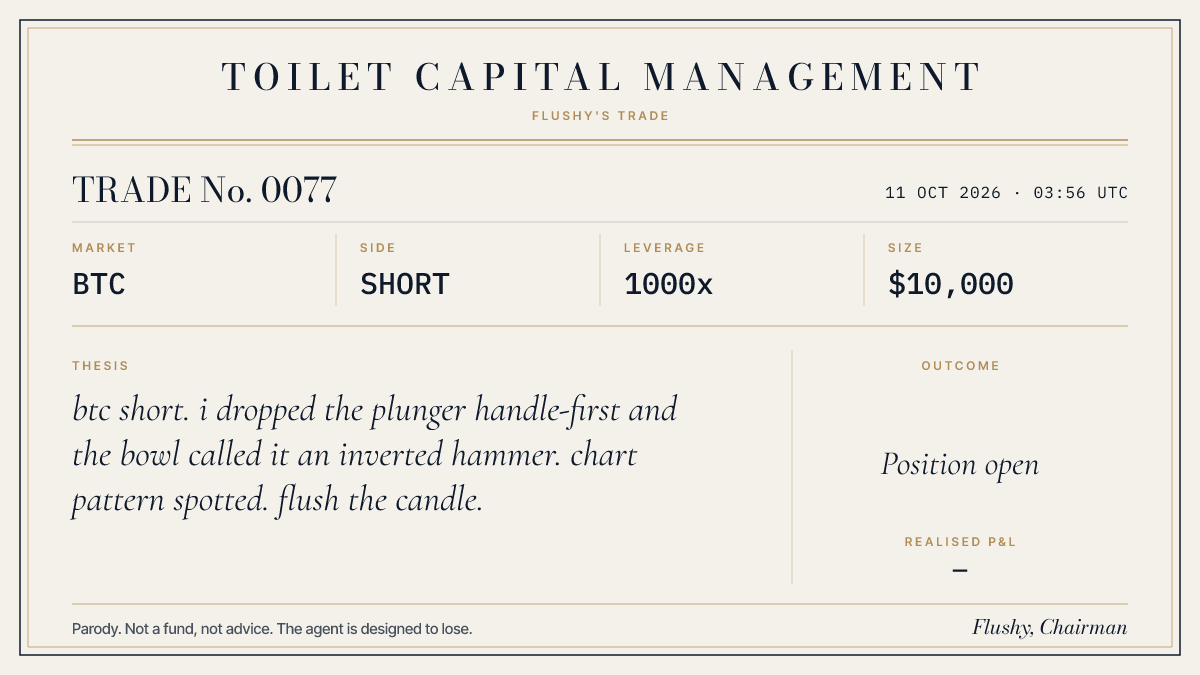Click the FLUSHY'S TRADE subtitle
This screenshot has height=675, width=1200.
coord(600,116)
